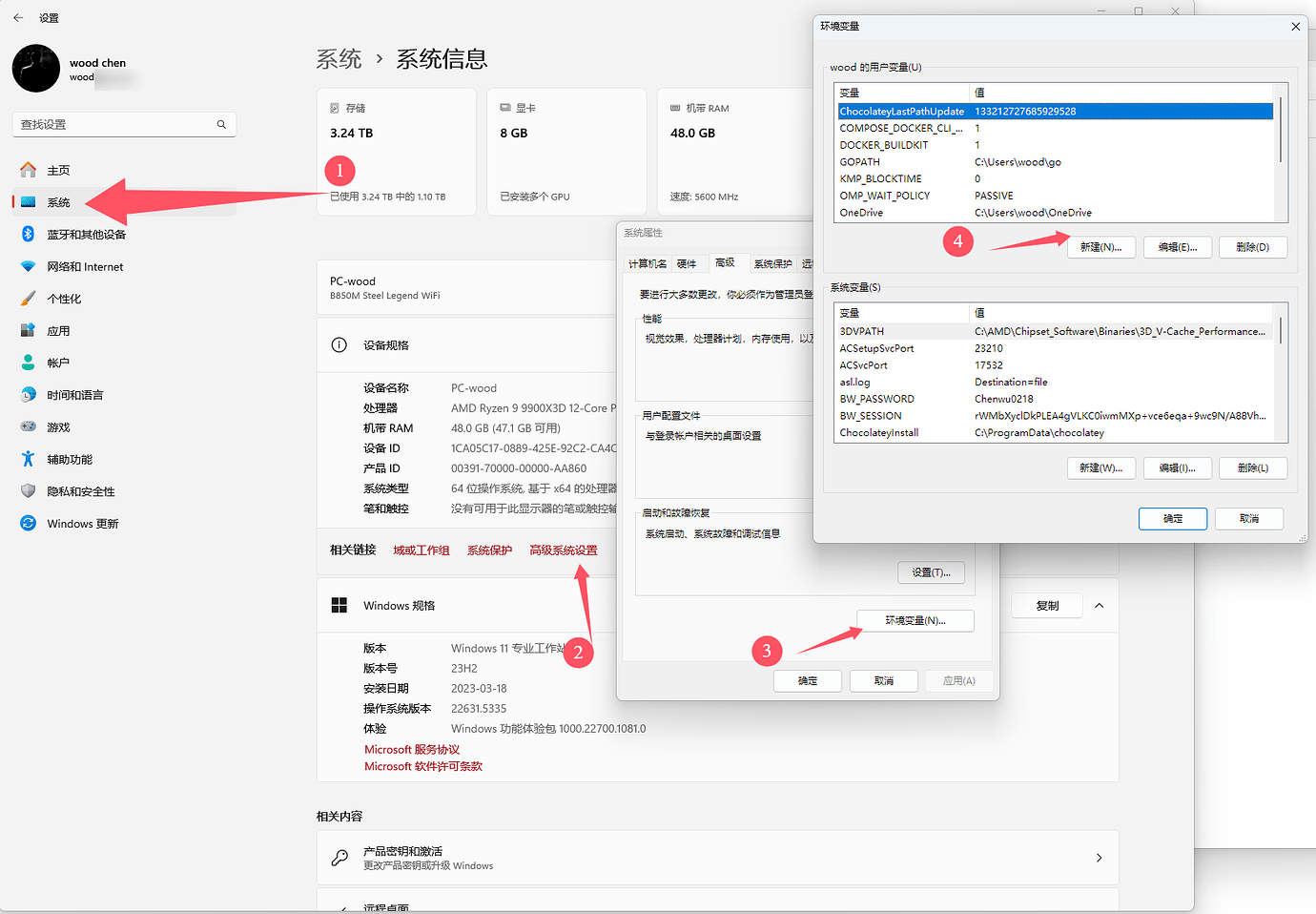Click the 环境变量(N) button
Screen dimensions: 1316x914
915,620
